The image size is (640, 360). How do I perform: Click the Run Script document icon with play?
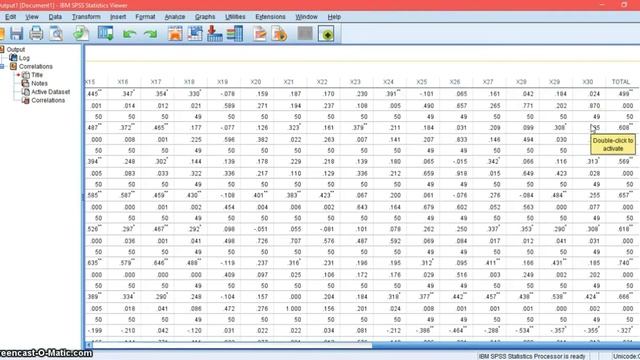click(280, 33)
